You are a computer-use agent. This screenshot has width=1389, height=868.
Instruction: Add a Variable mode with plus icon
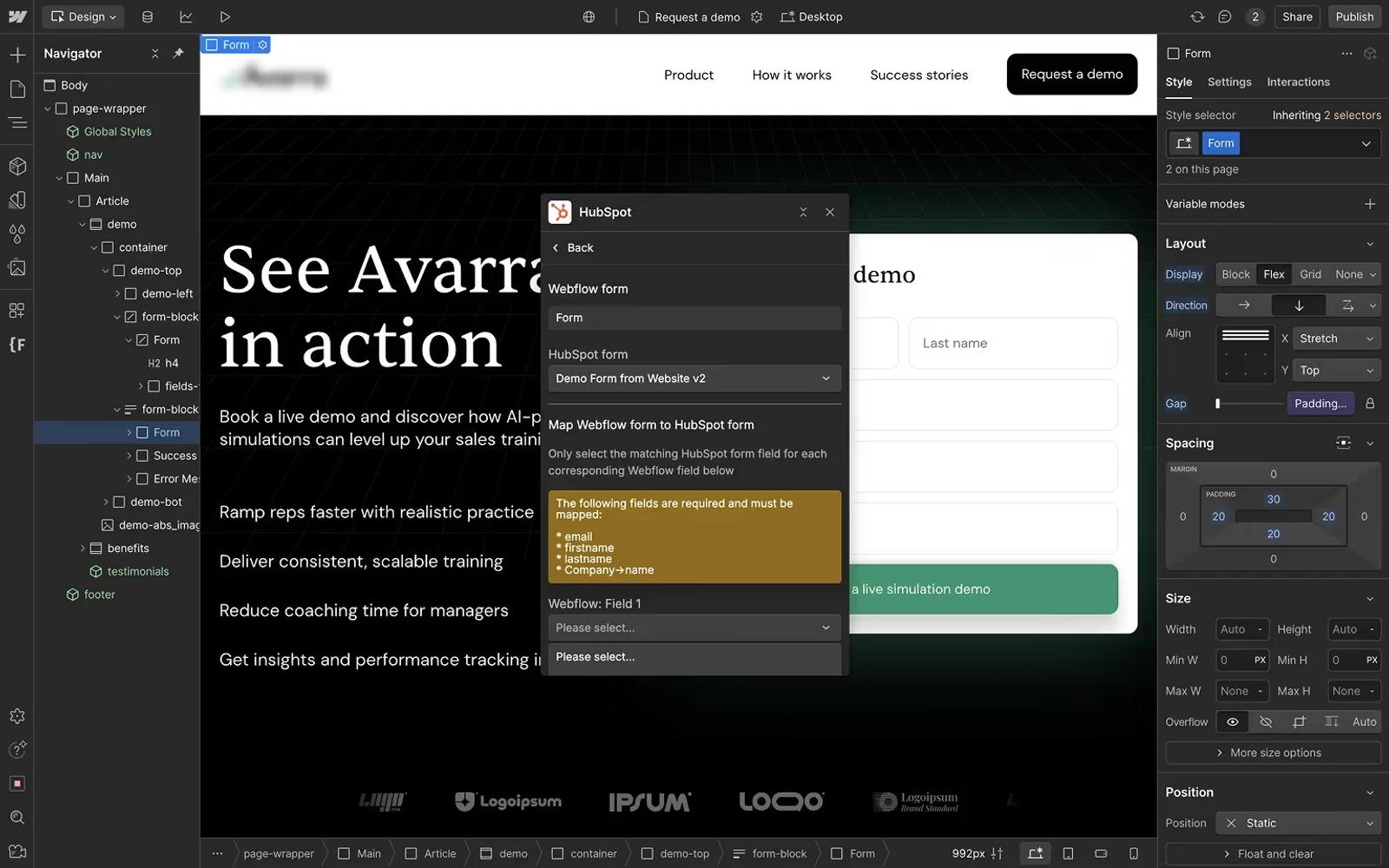(1370, 204)
